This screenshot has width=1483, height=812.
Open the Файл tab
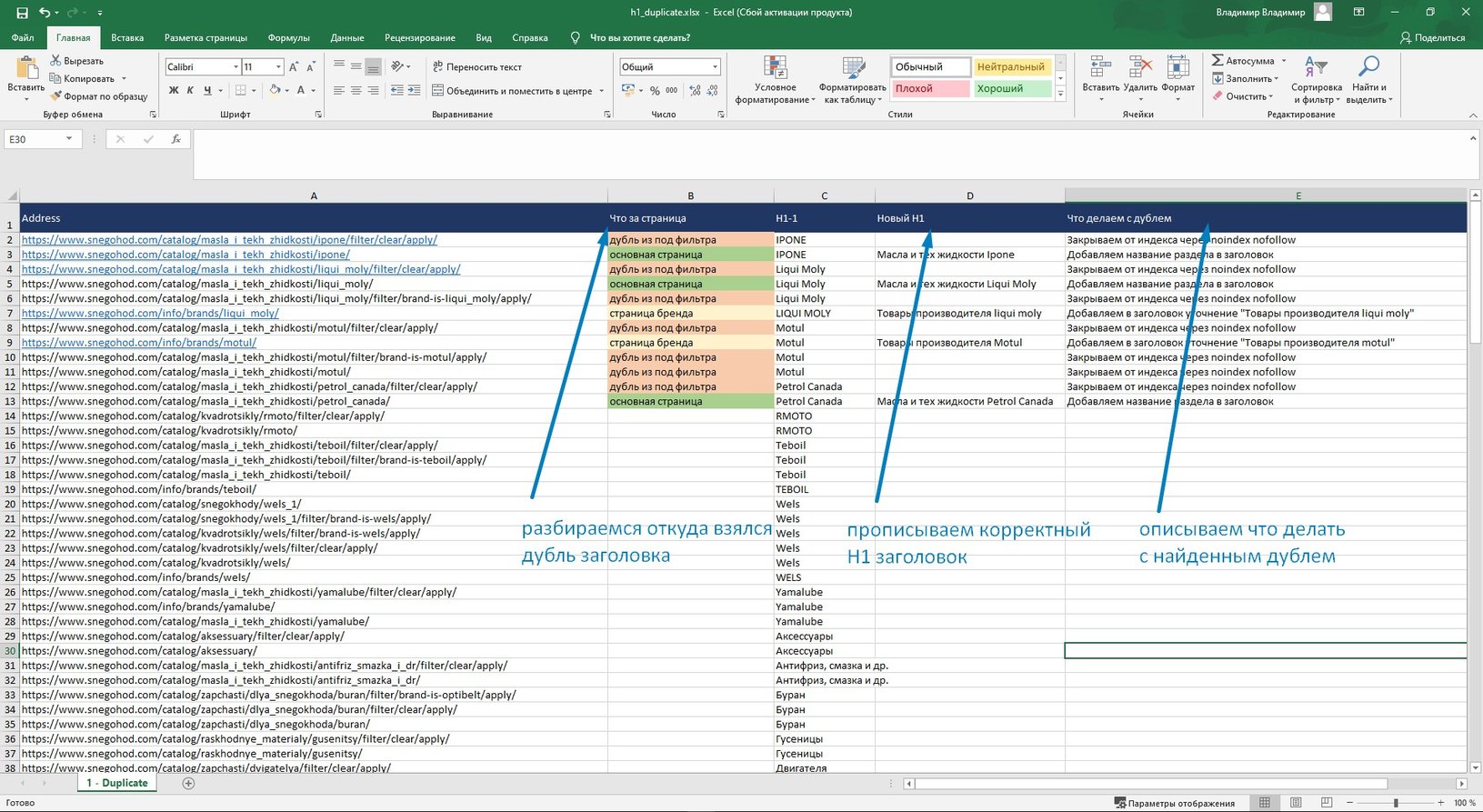(x=23, y=38)
